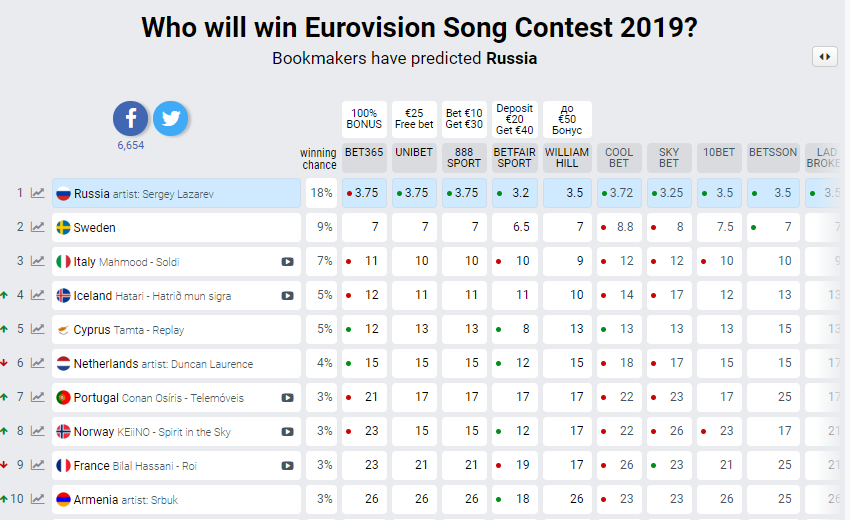Open the trend chart icon for Russia
850x520 pixels.
point(38,194)
